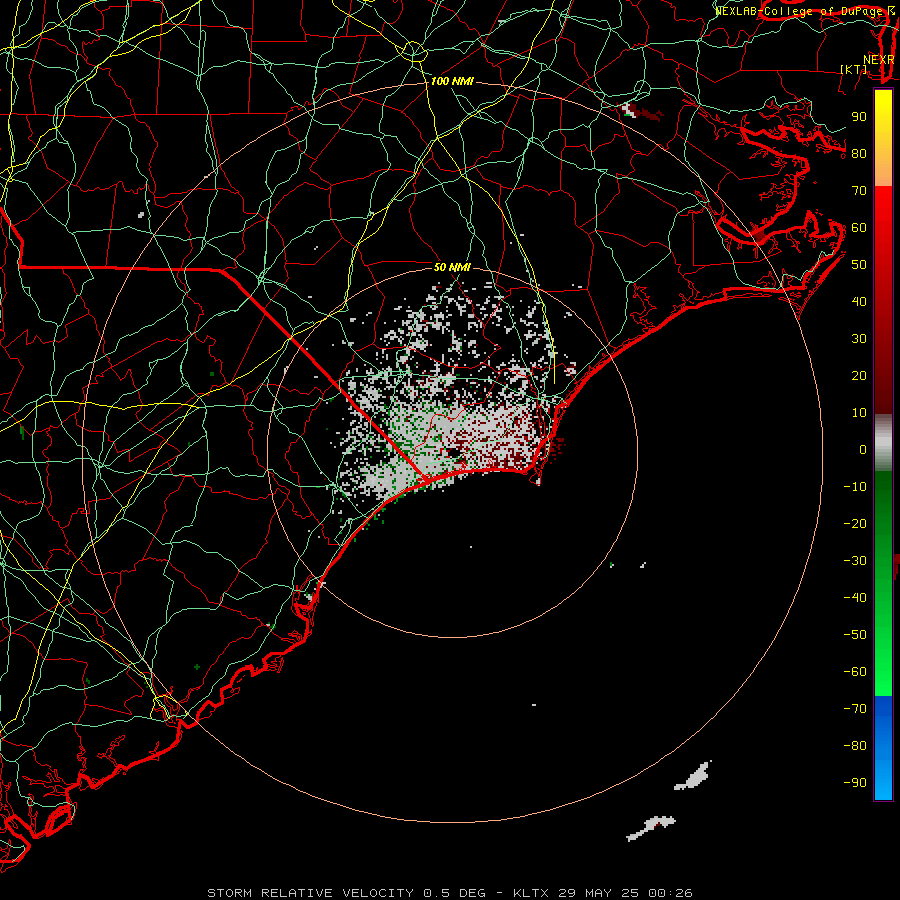Click the -30 value on the velocity color scale
900x900 pixels.
855,561
